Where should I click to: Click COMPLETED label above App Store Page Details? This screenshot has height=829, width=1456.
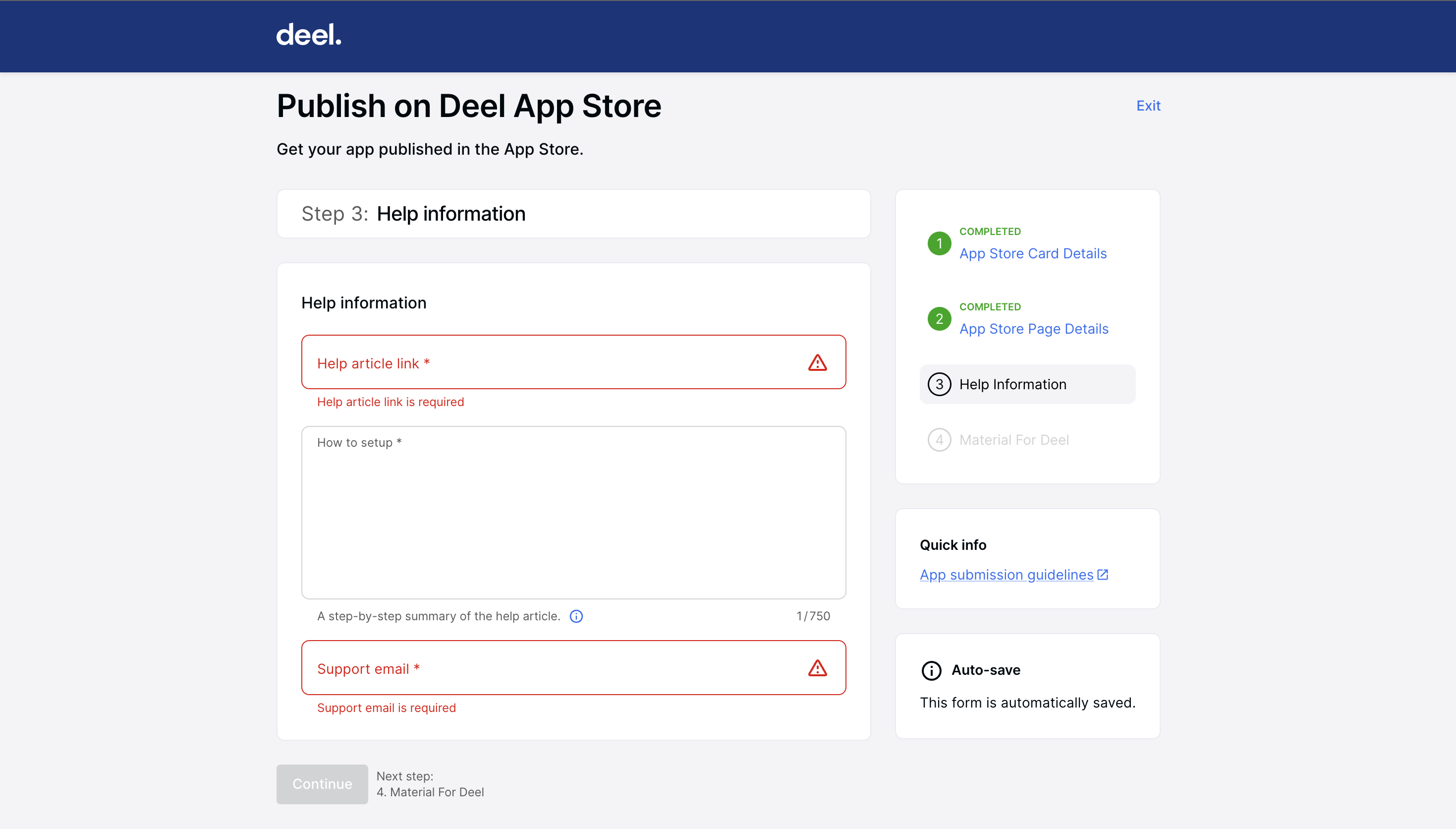990,306
